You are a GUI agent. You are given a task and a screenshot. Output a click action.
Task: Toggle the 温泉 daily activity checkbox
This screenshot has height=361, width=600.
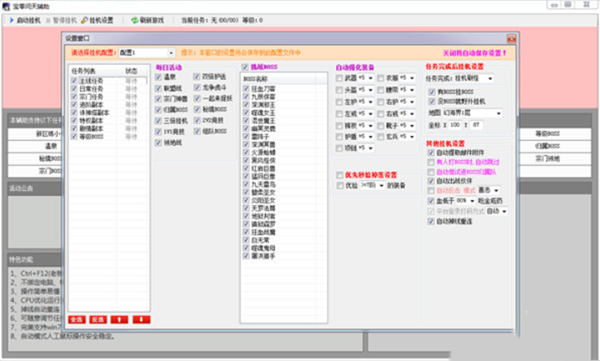158,77
